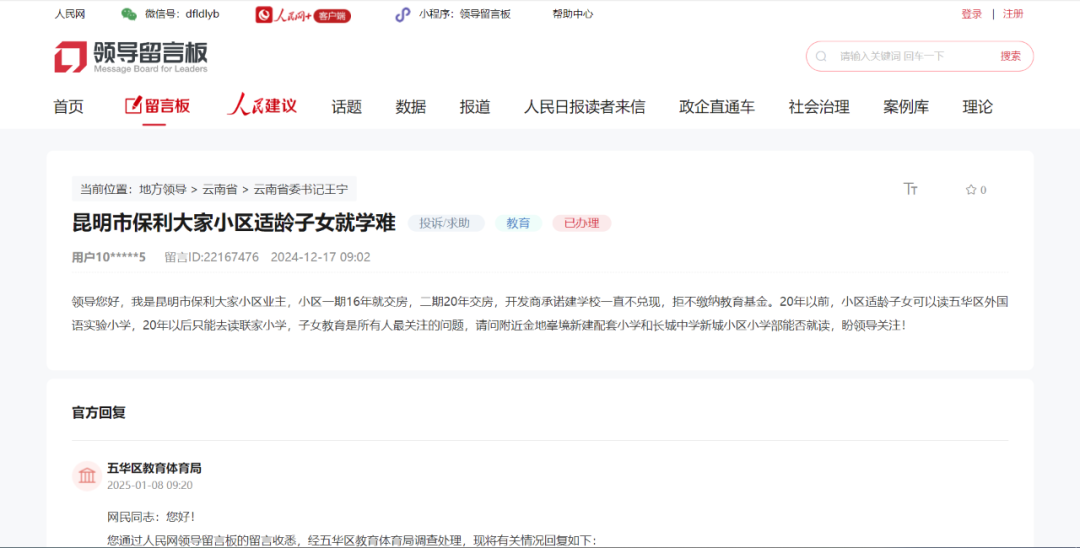Click 地方领导 in breadcrumb
The image size is (1080, 548).
click(163, 189)
